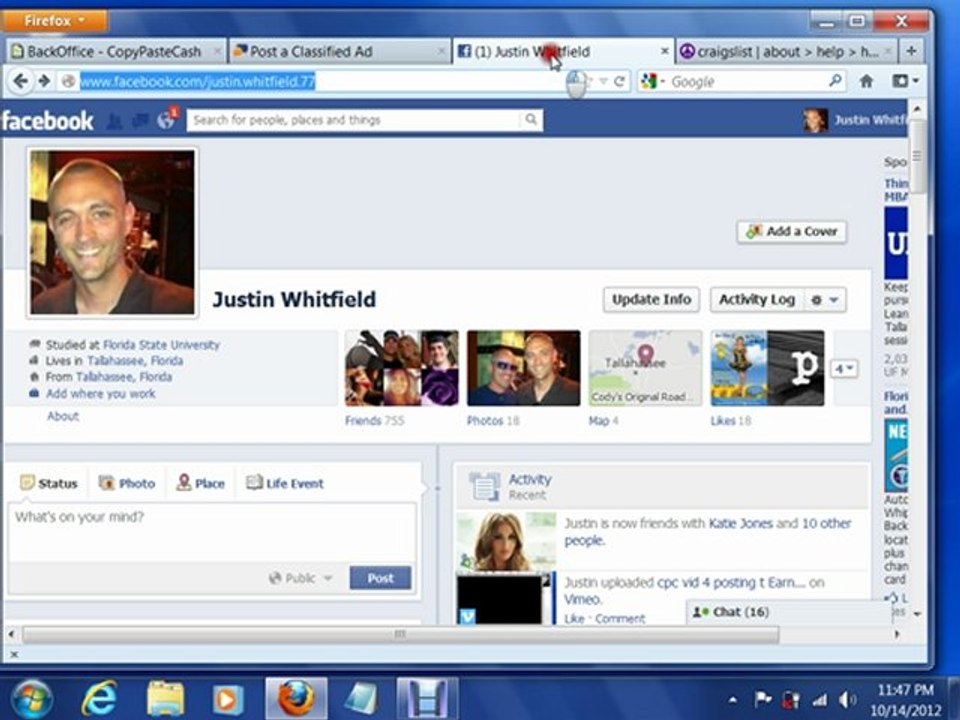Launch Internet Explorer from taskbar

[100, 698]
